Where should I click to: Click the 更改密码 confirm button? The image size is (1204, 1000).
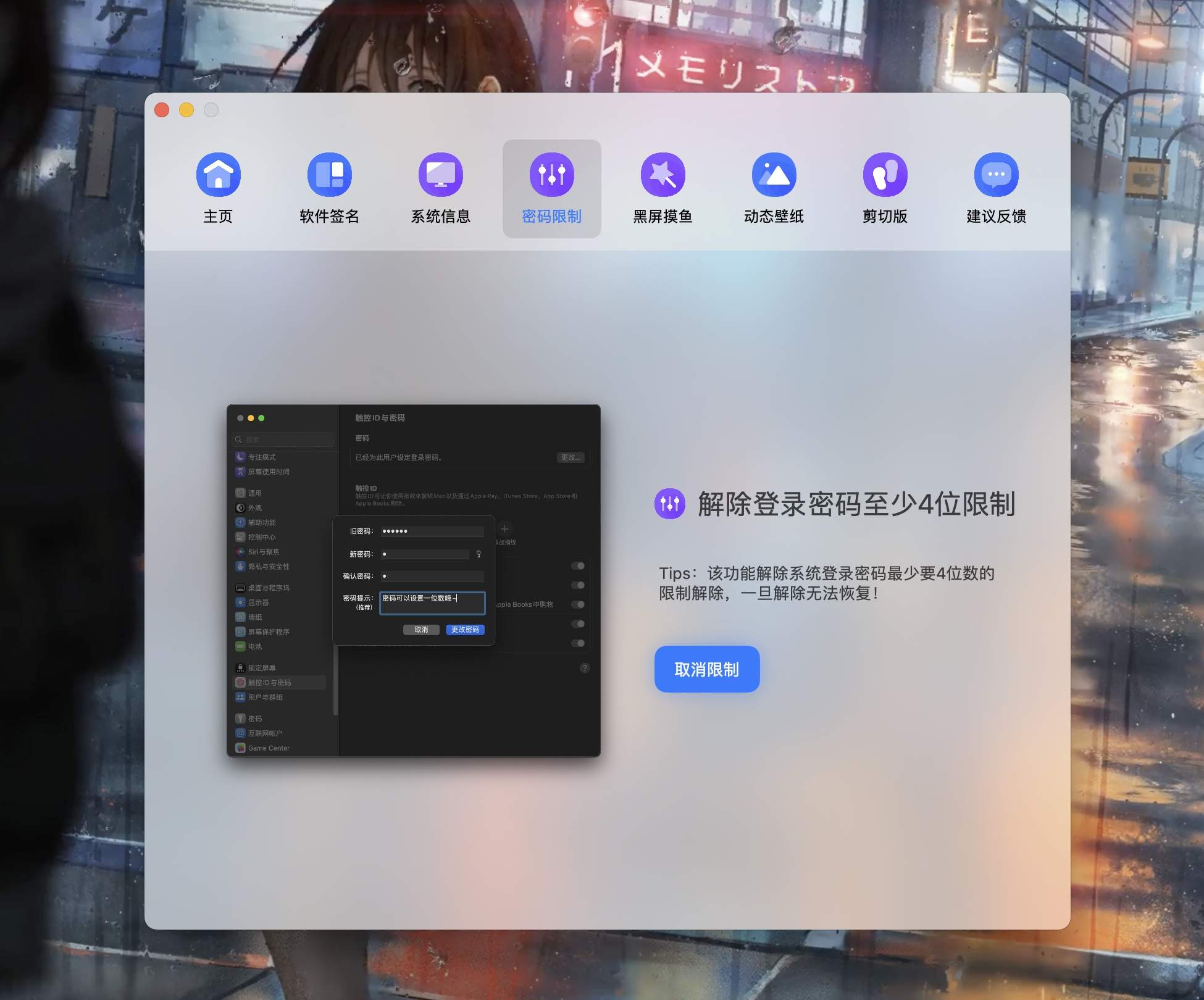(x=465, y=630)
